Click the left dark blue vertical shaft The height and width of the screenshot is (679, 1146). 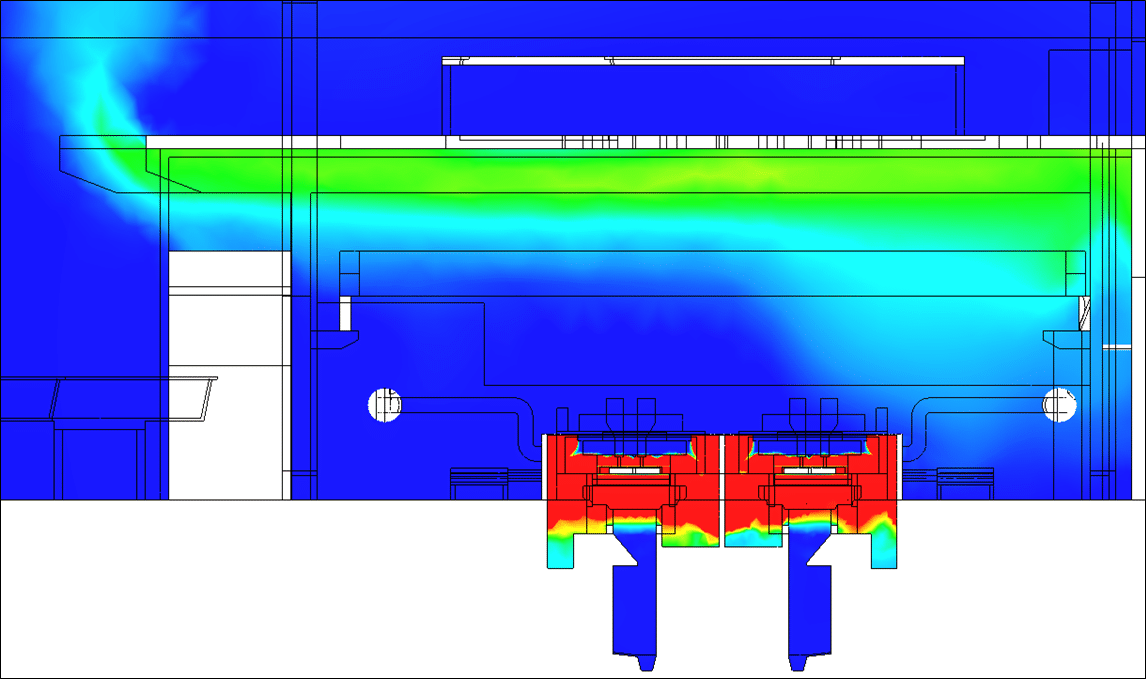635,610
